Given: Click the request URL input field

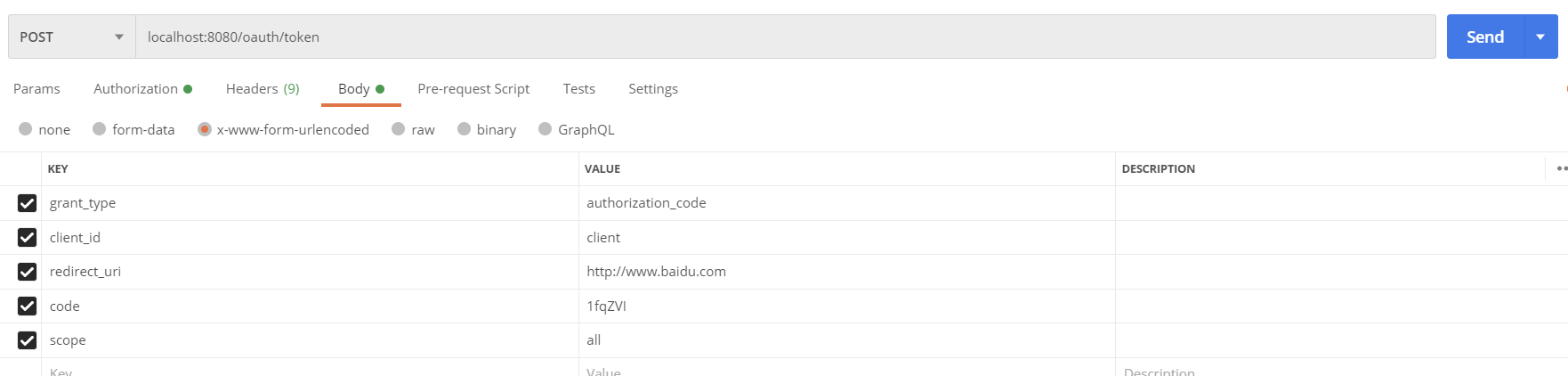Looking at the screenshot, I should click(783, 37).
